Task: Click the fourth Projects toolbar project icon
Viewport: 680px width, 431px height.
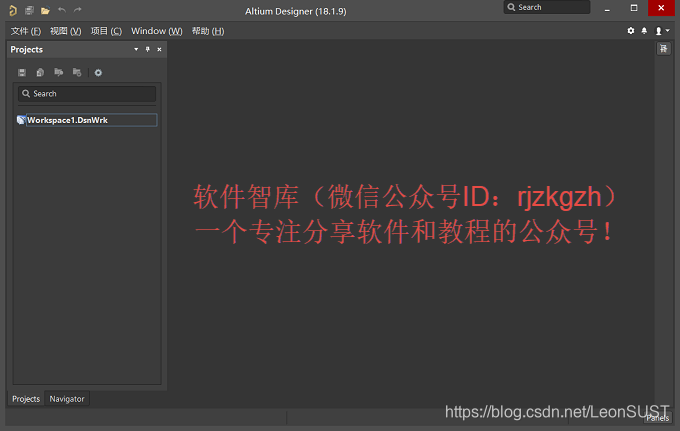Action: (x=77, y=72)
